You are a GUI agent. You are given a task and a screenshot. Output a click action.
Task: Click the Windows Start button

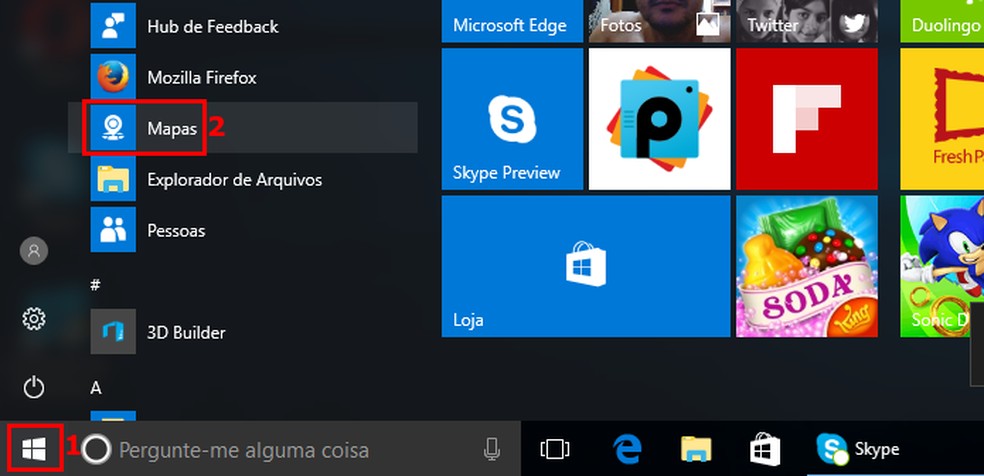35,448
